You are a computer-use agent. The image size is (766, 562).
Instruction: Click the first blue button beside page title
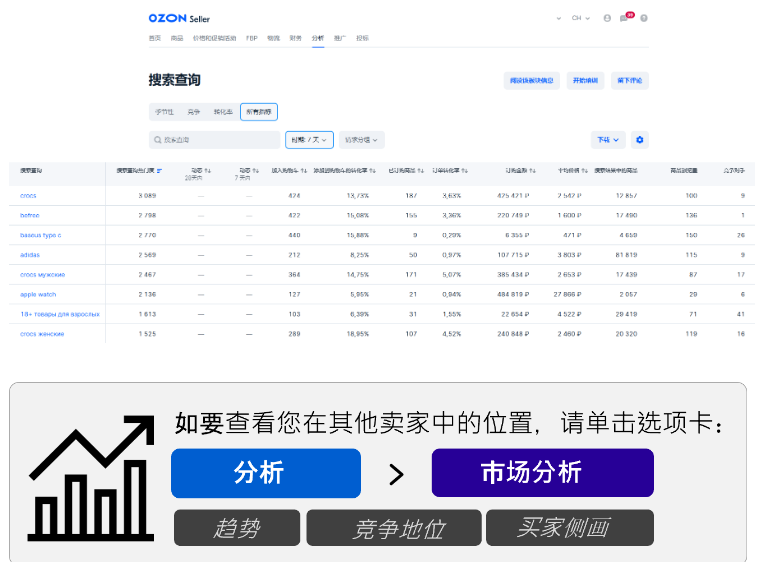click(532, 81)
